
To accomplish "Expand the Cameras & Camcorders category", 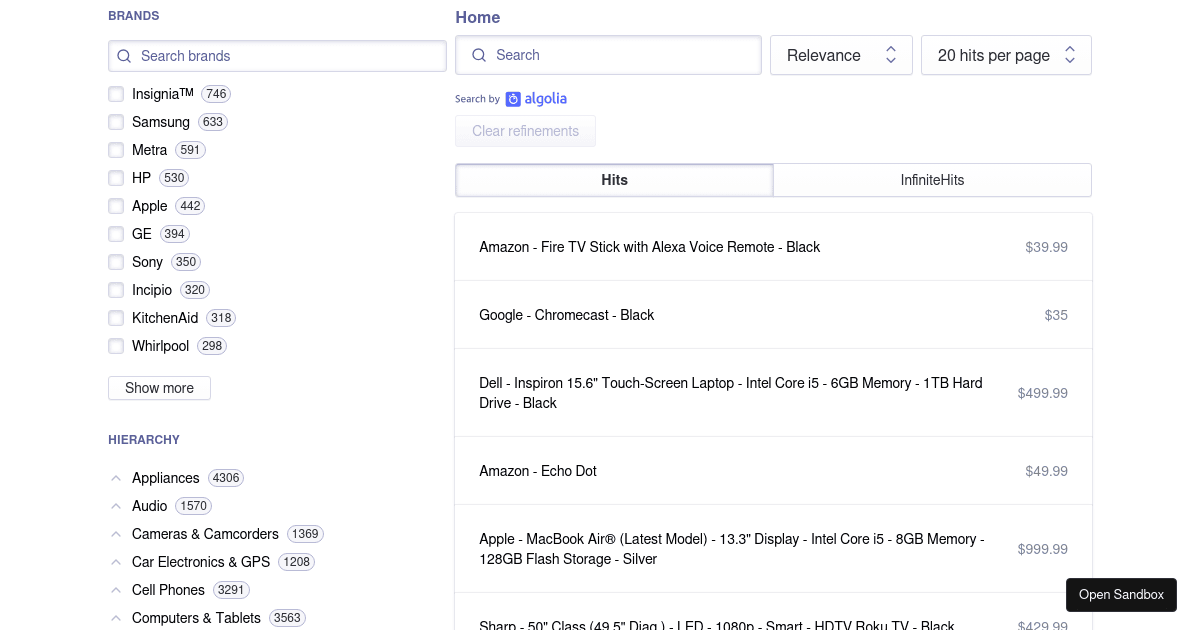I will pyautogui.click(x=116, y=534).
